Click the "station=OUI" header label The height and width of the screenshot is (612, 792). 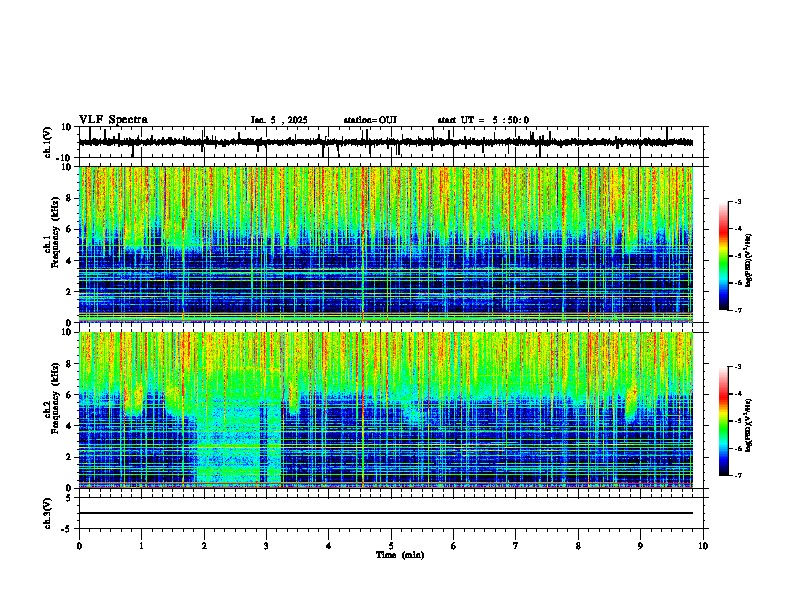click(370, 120)
